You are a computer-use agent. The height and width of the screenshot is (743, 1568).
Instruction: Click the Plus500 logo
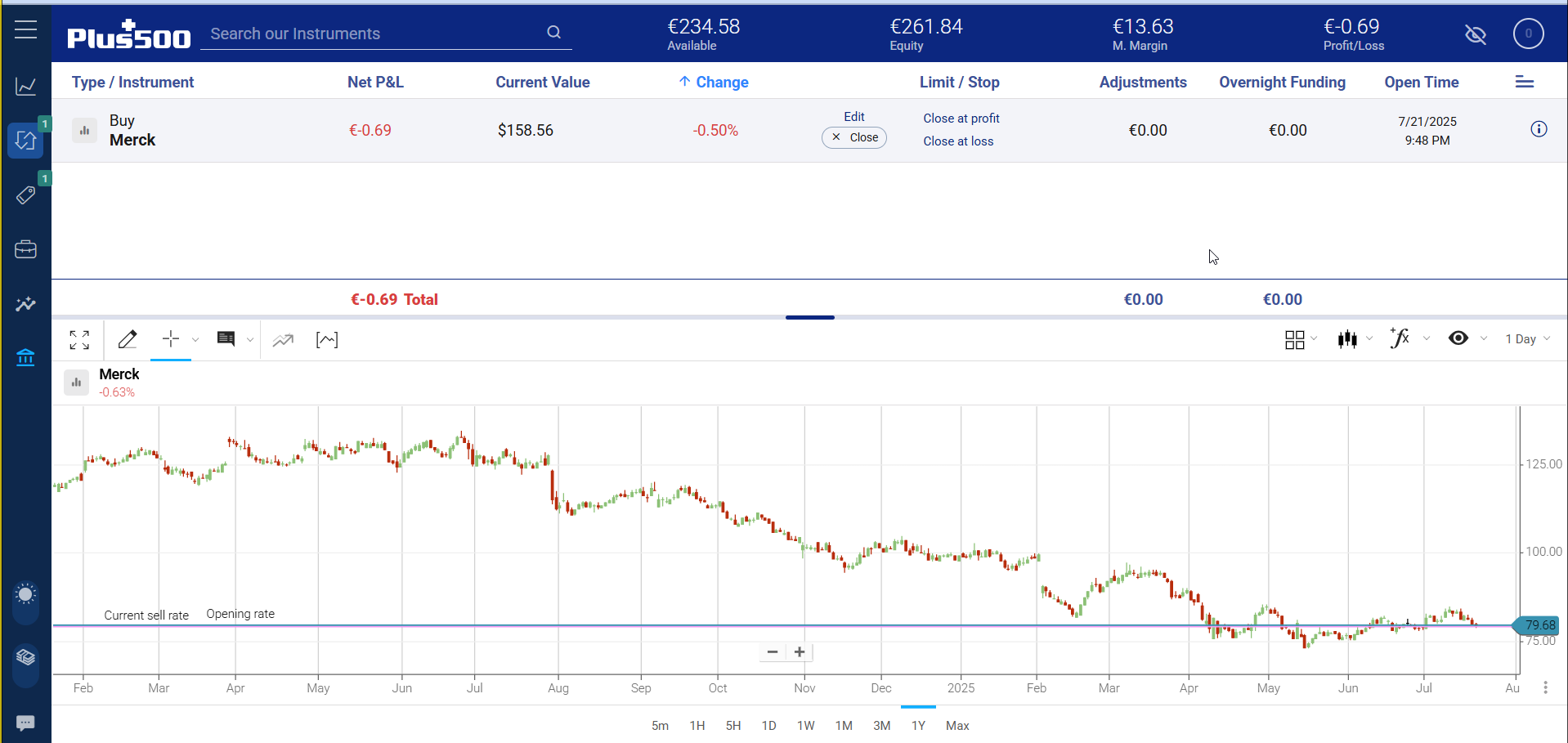(x=129, y=34)
